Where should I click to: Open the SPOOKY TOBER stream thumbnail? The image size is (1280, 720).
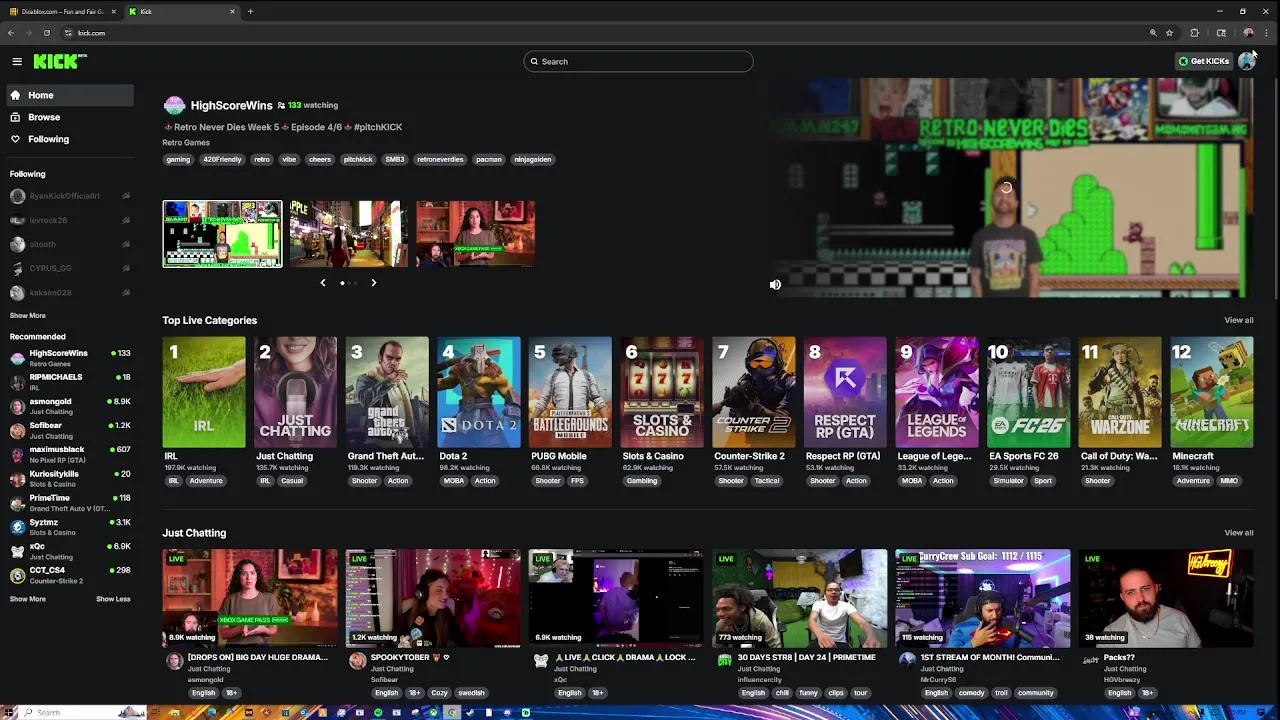click(x=433, y=598)
